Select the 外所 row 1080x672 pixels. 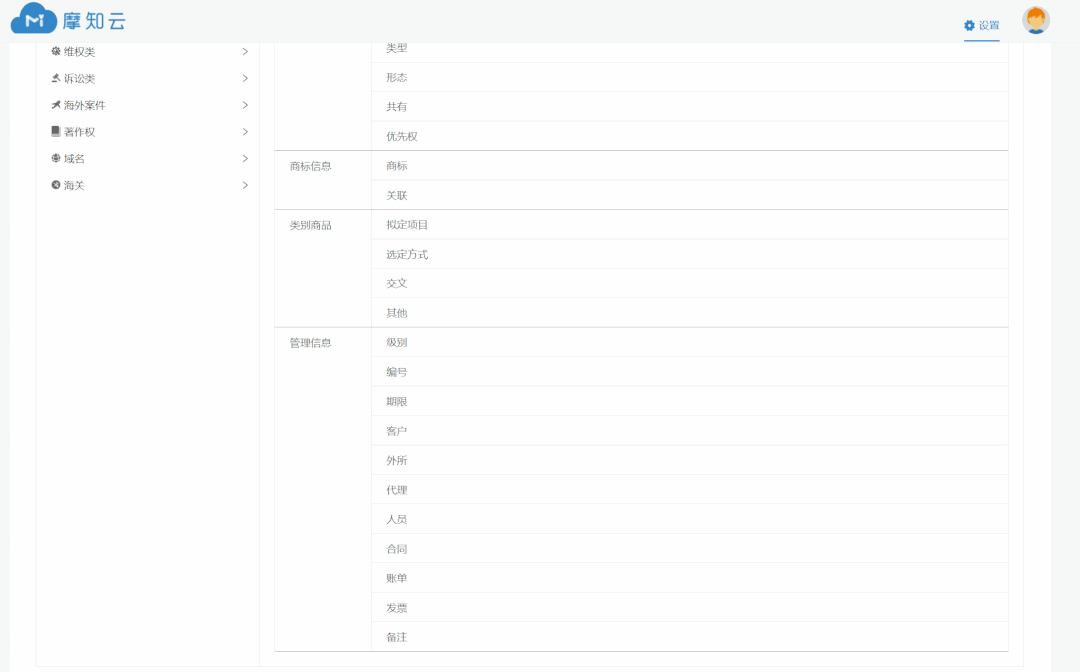[x=689, y=461]
